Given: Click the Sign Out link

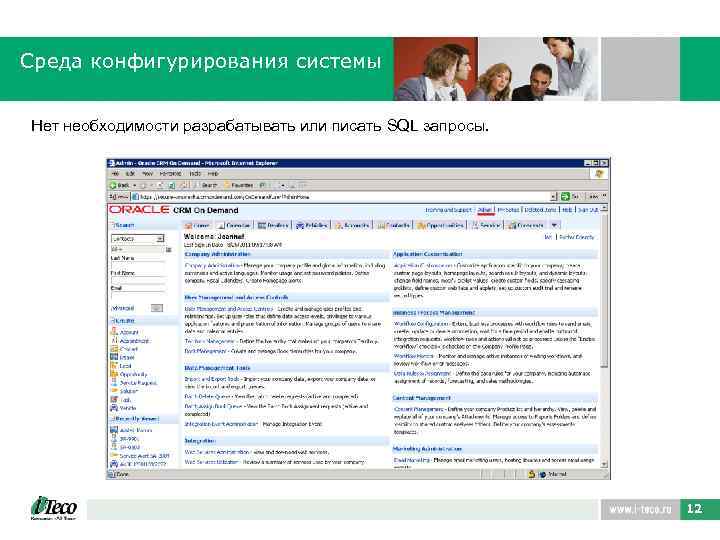Looking at the screenshot, I should tap(588, 210).
